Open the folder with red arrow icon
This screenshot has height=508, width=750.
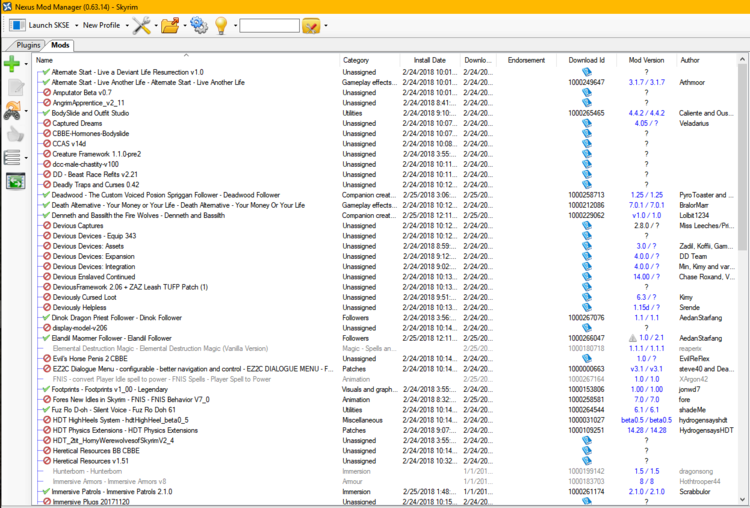pos(170,25)
